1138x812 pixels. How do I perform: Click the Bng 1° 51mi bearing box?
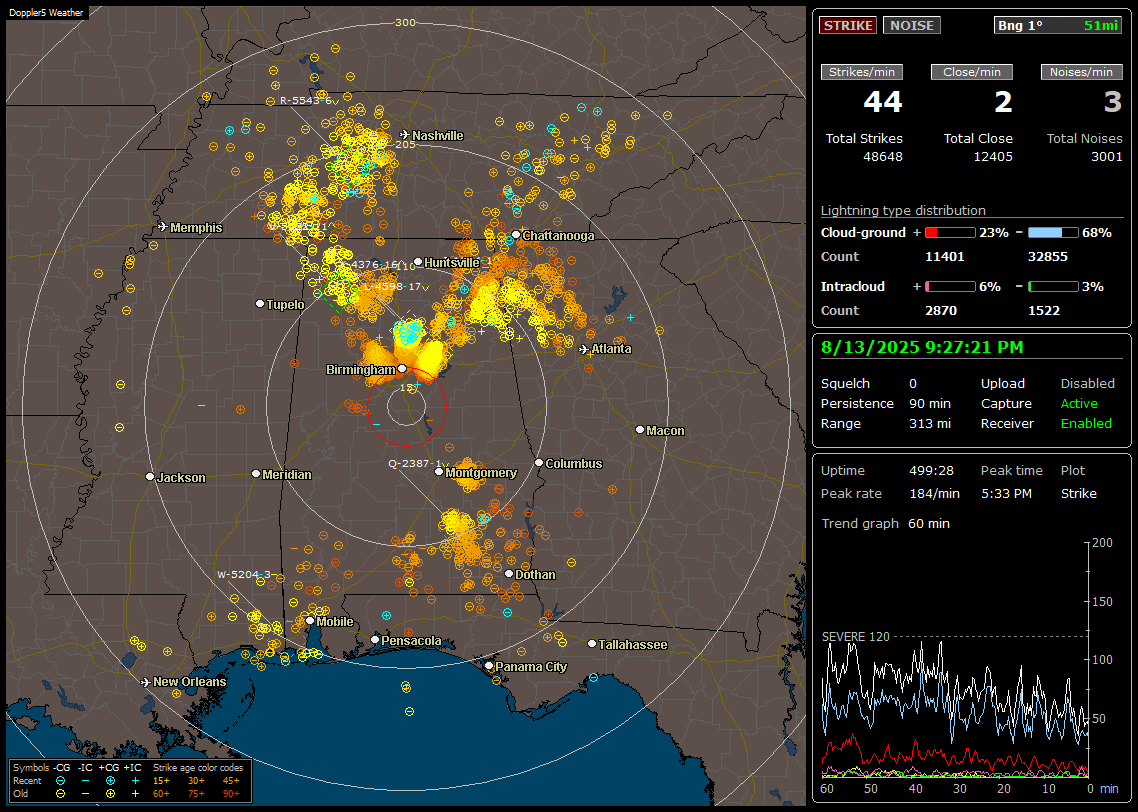pyautogui.click(x=1058, y=25)
